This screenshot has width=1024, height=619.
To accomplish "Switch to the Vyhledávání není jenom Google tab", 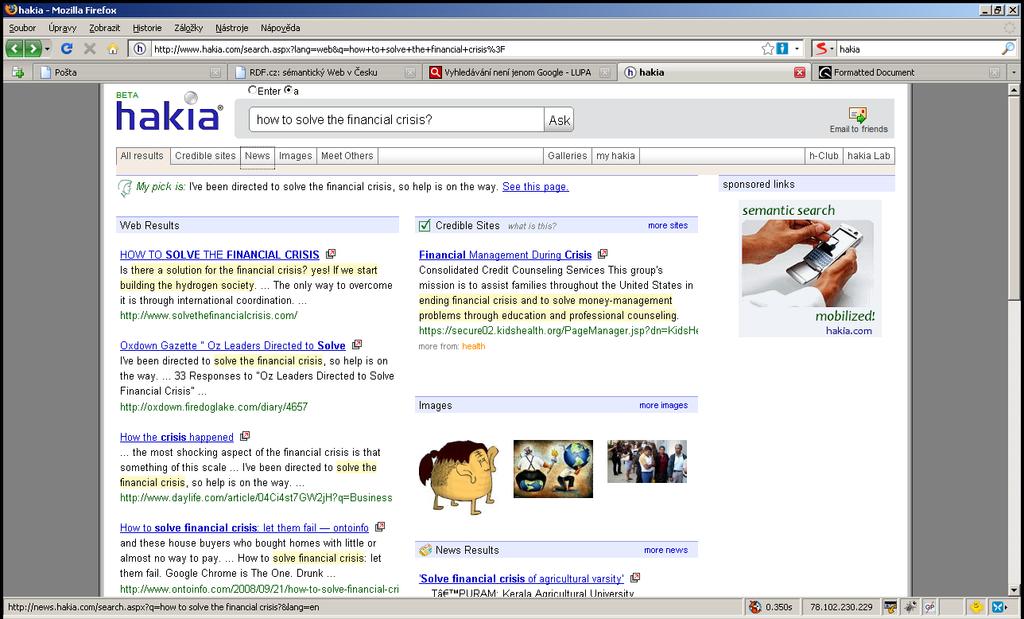I will pos(519,72).
